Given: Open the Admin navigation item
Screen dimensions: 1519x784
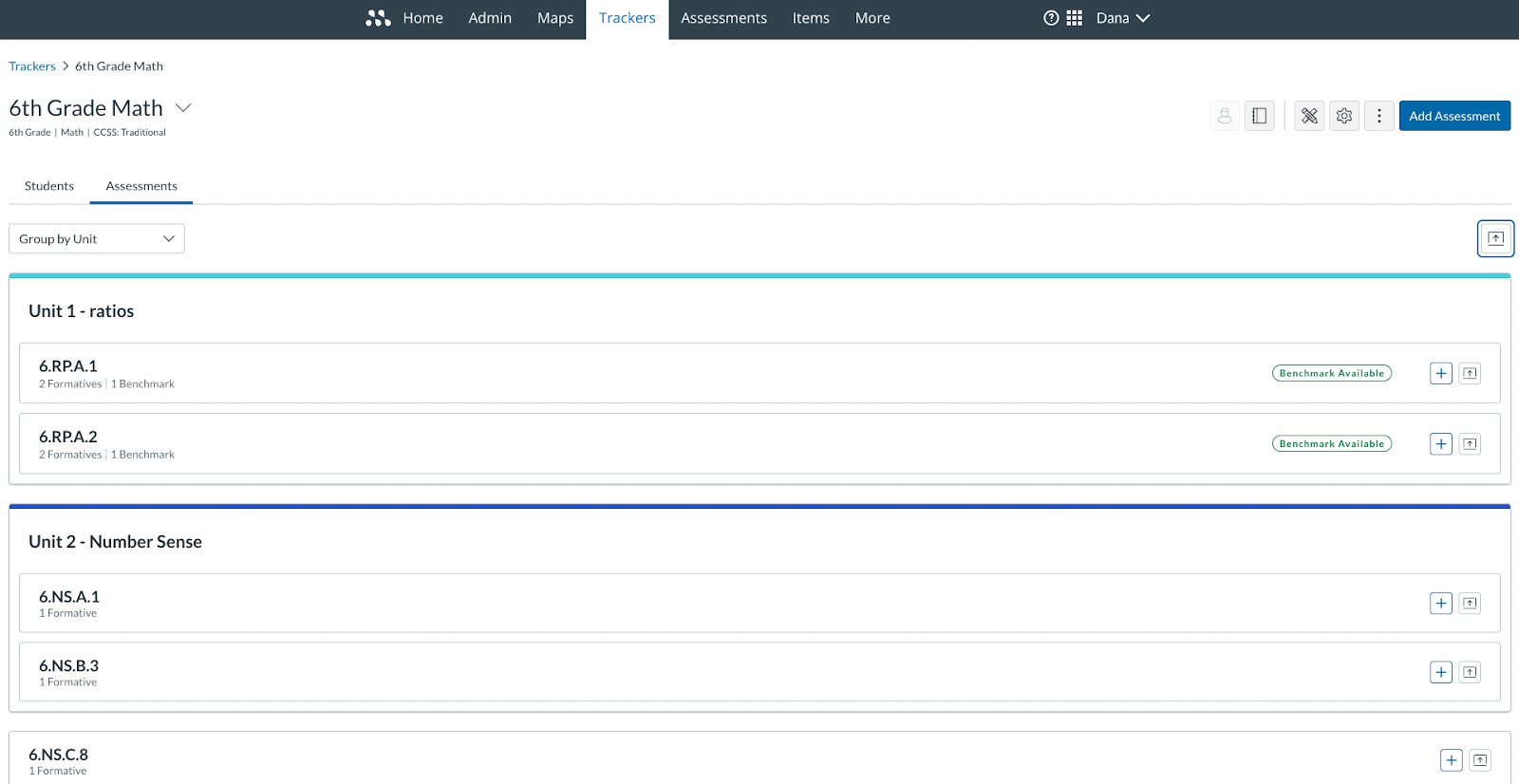Looking at the screenshot, I should point(490,18).
